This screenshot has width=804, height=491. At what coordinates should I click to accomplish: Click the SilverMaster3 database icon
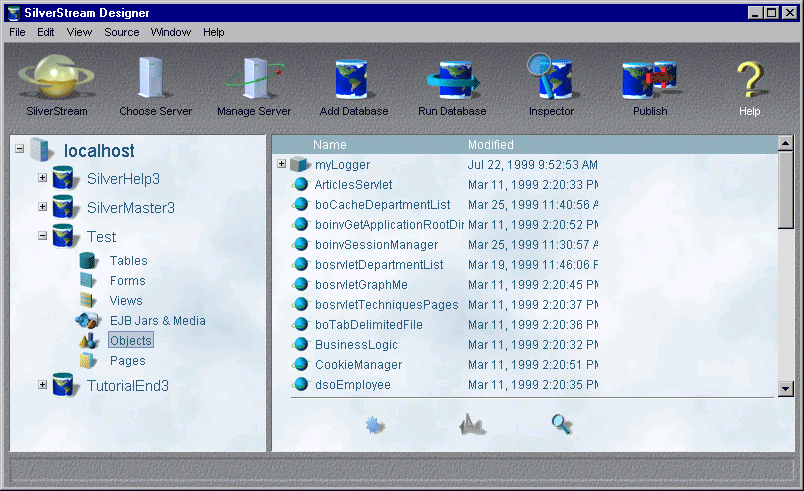coord(64,208)
